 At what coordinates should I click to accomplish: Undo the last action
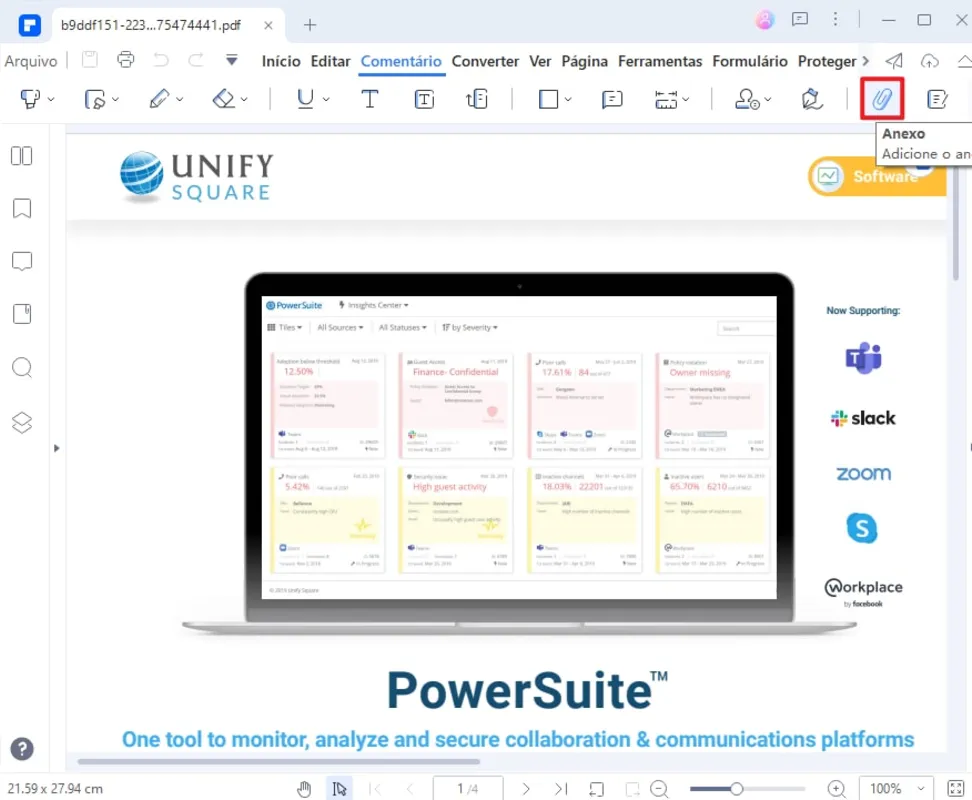161,59
